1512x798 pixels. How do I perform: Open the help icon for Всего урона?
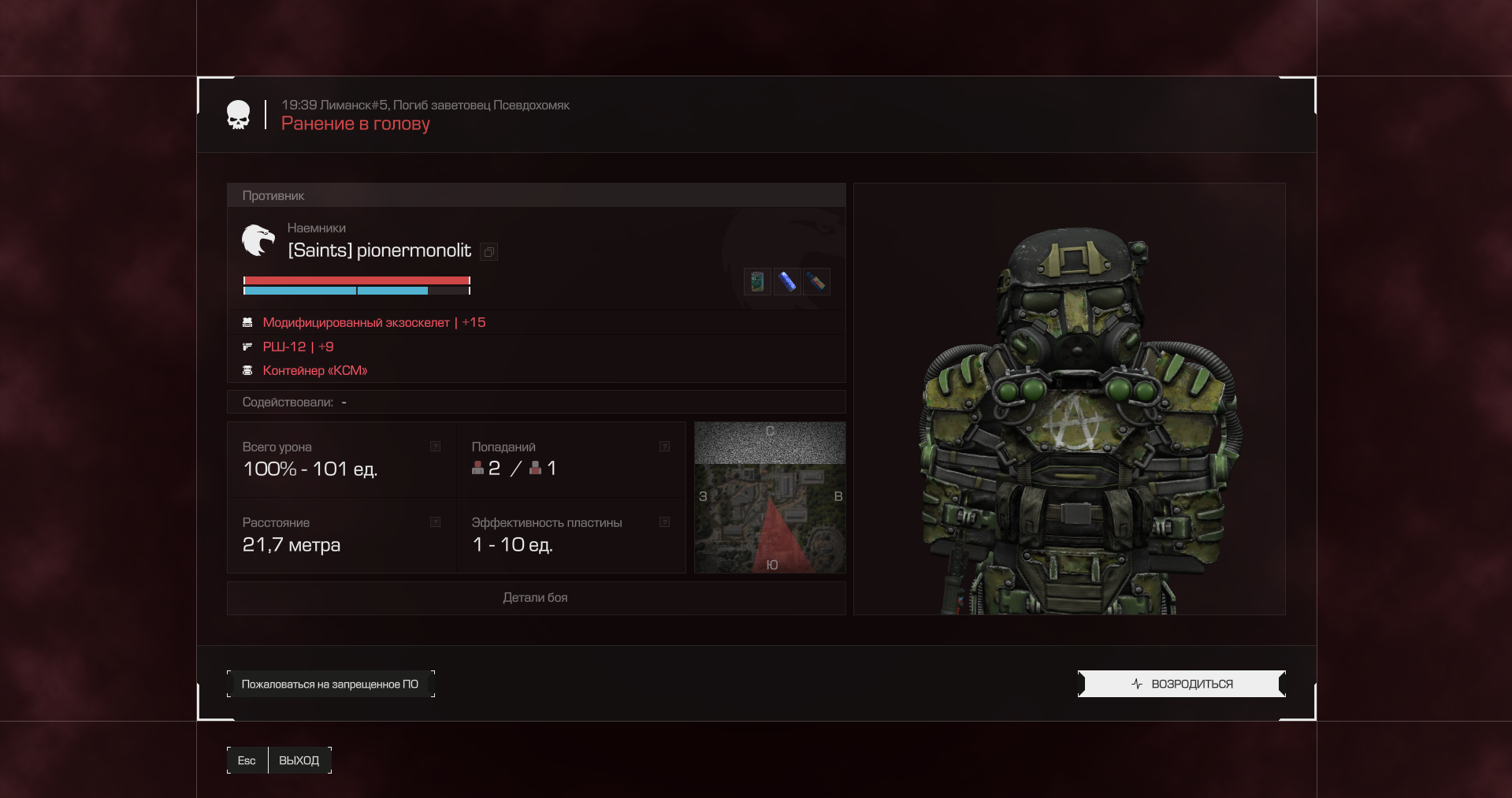click(x=435, y=447)
